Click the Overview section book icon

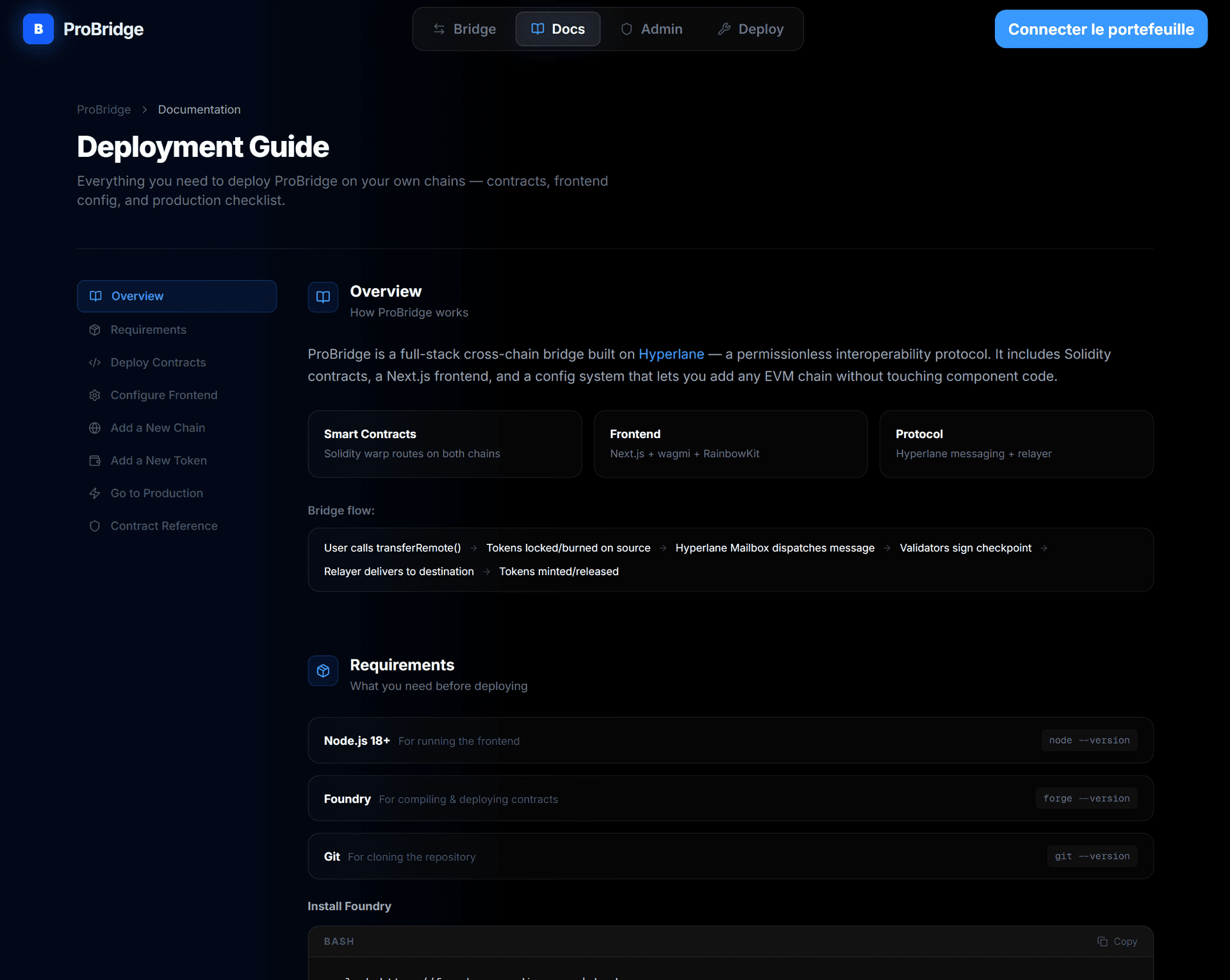coord(323,297)
